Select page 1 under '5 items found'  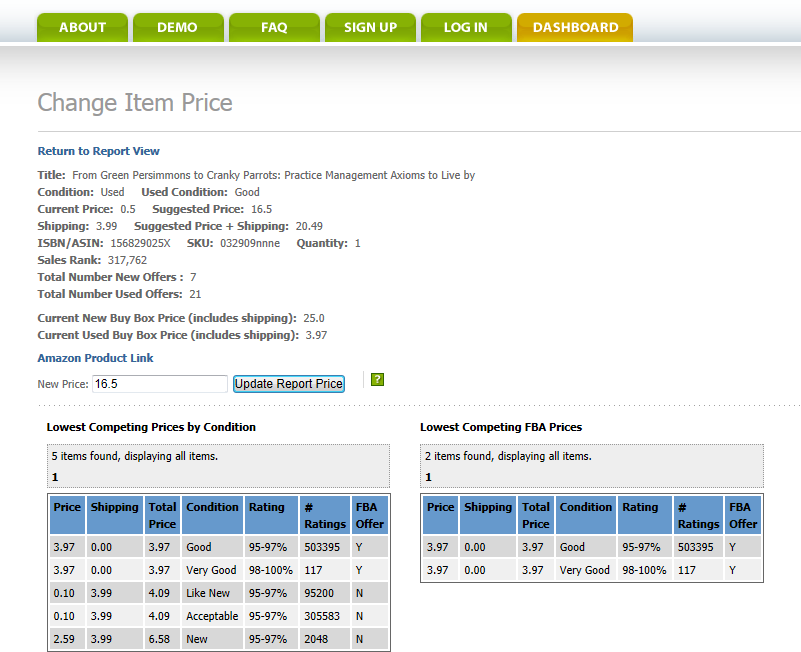[x=55, y=477]
